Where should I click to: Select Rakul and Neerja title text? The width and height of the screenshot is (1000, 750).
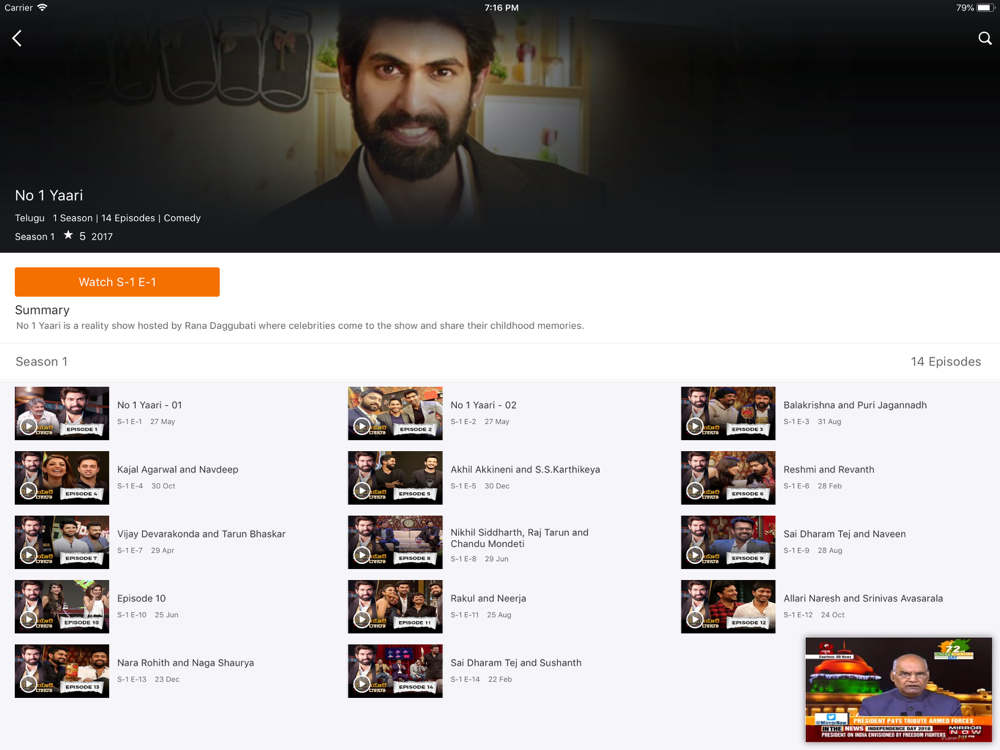[x=489, y=598]
